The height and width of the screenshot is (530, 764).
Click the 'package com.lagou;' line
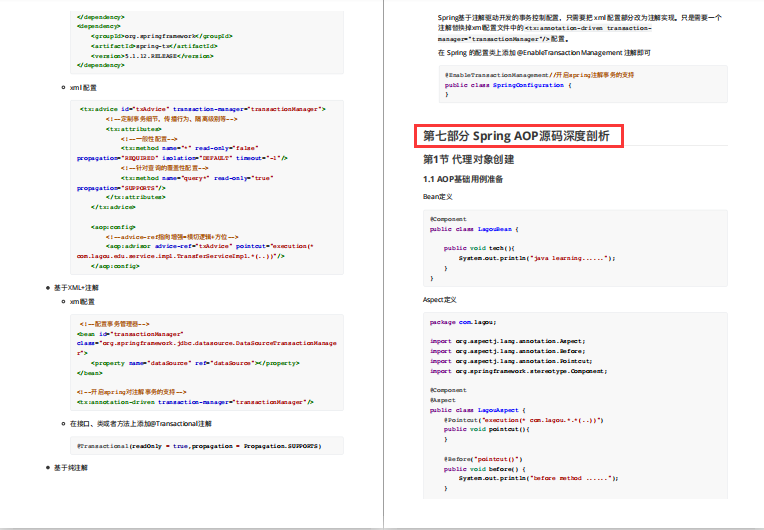pos(463,322)
